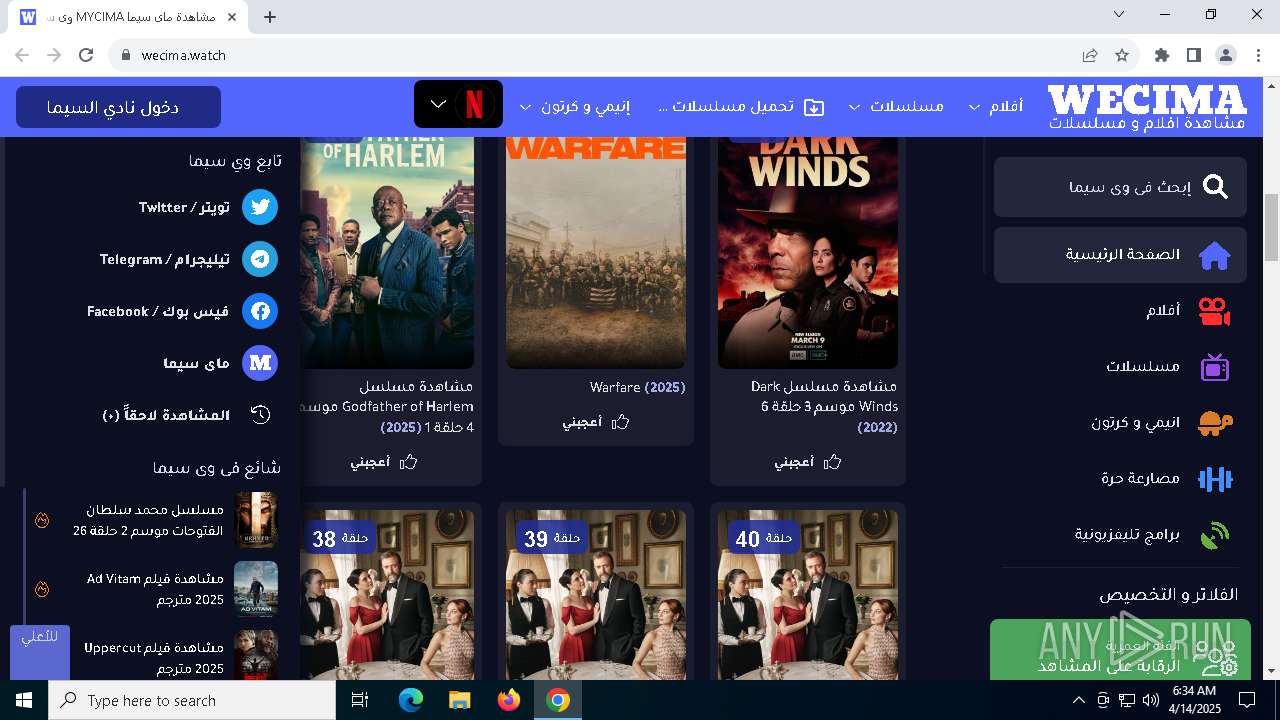This screenshot has height=720, width=1280.
Task: Click the TV programs satellite icon
Action: pos(1215,535)
